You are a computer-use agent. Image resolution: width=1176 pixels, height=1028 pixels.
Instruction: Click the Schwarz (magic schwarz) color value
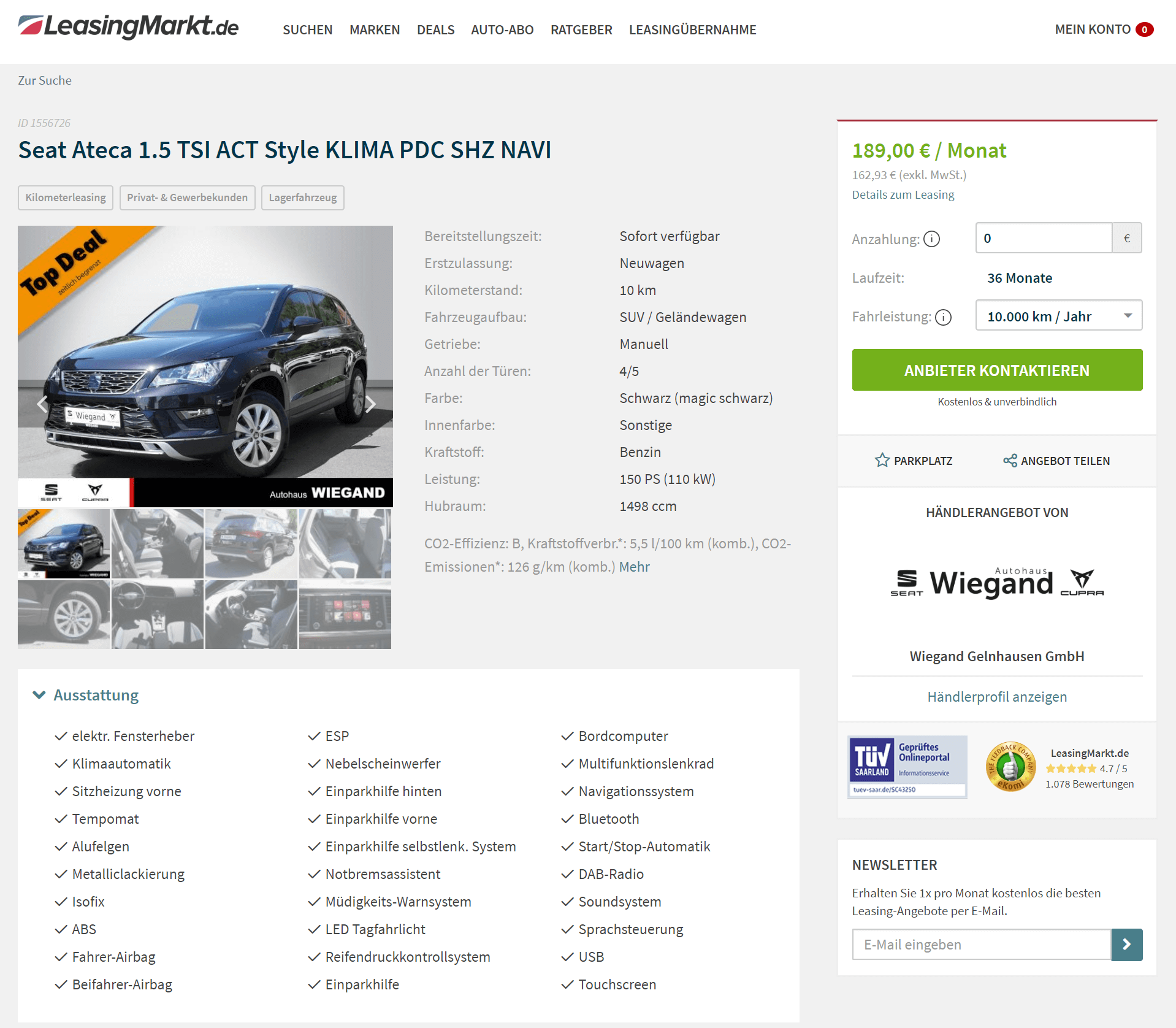click(696, 398)
